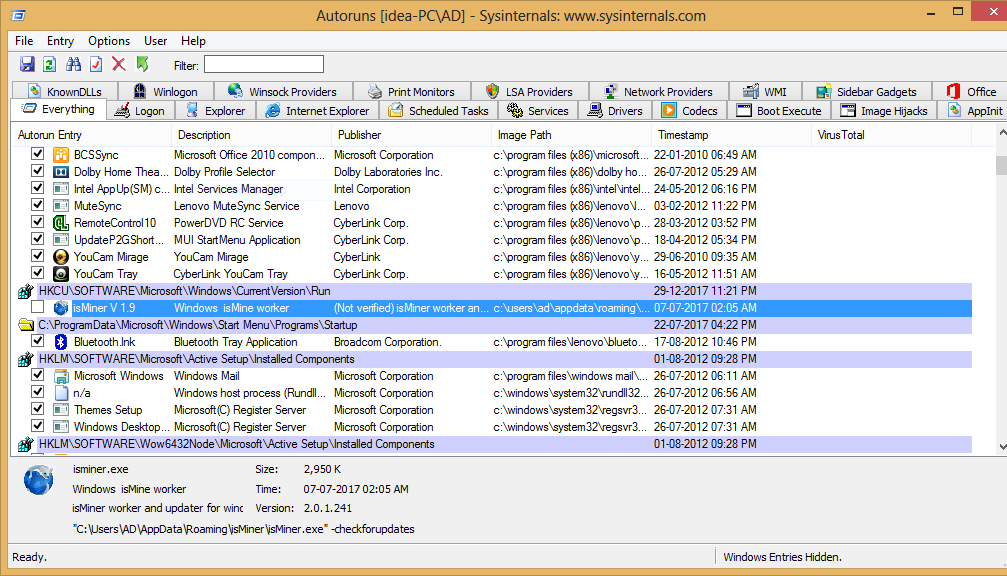The height and width of the screenshot is (576, 1007).
Task: Enable the isMiner V 1.9 checkbox
Action: (38, 308)
